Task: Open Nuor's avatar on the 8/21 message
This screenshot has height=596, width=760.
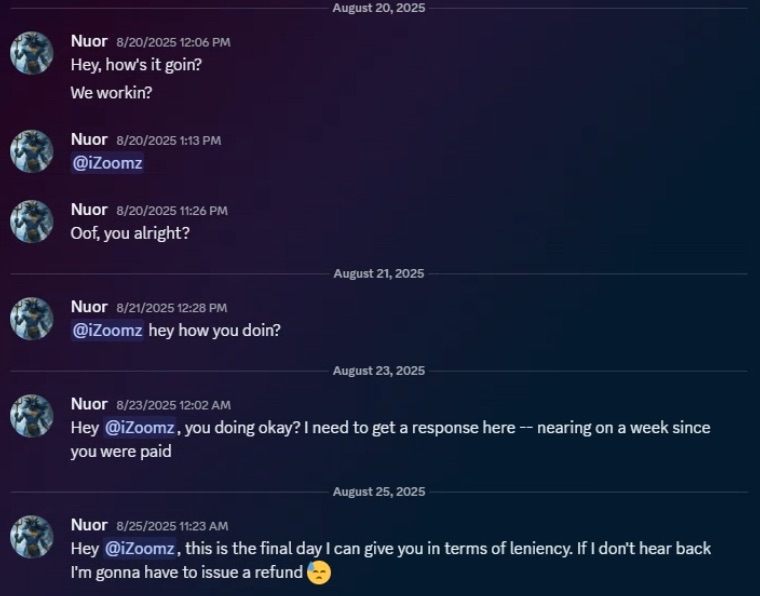Action: pyautogui.click(x=32, y=318)
